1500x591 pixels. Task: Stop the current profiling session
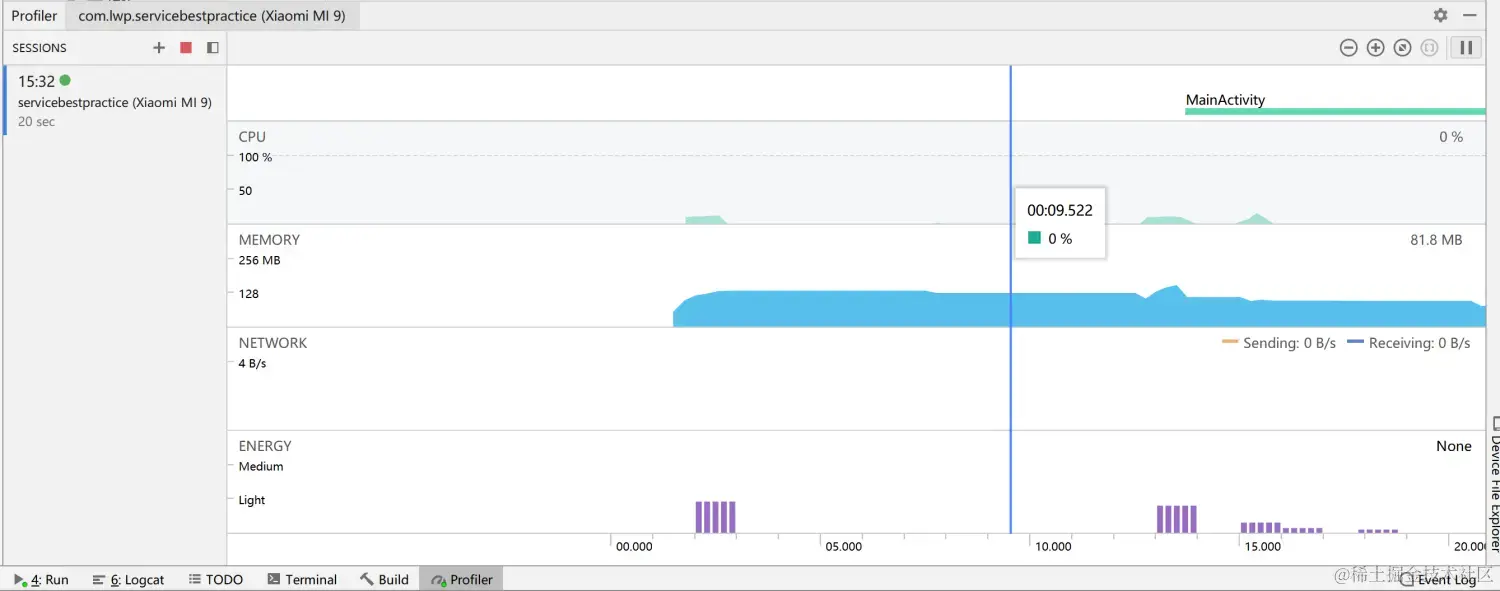pyautogui.click(x=186, y=48)
